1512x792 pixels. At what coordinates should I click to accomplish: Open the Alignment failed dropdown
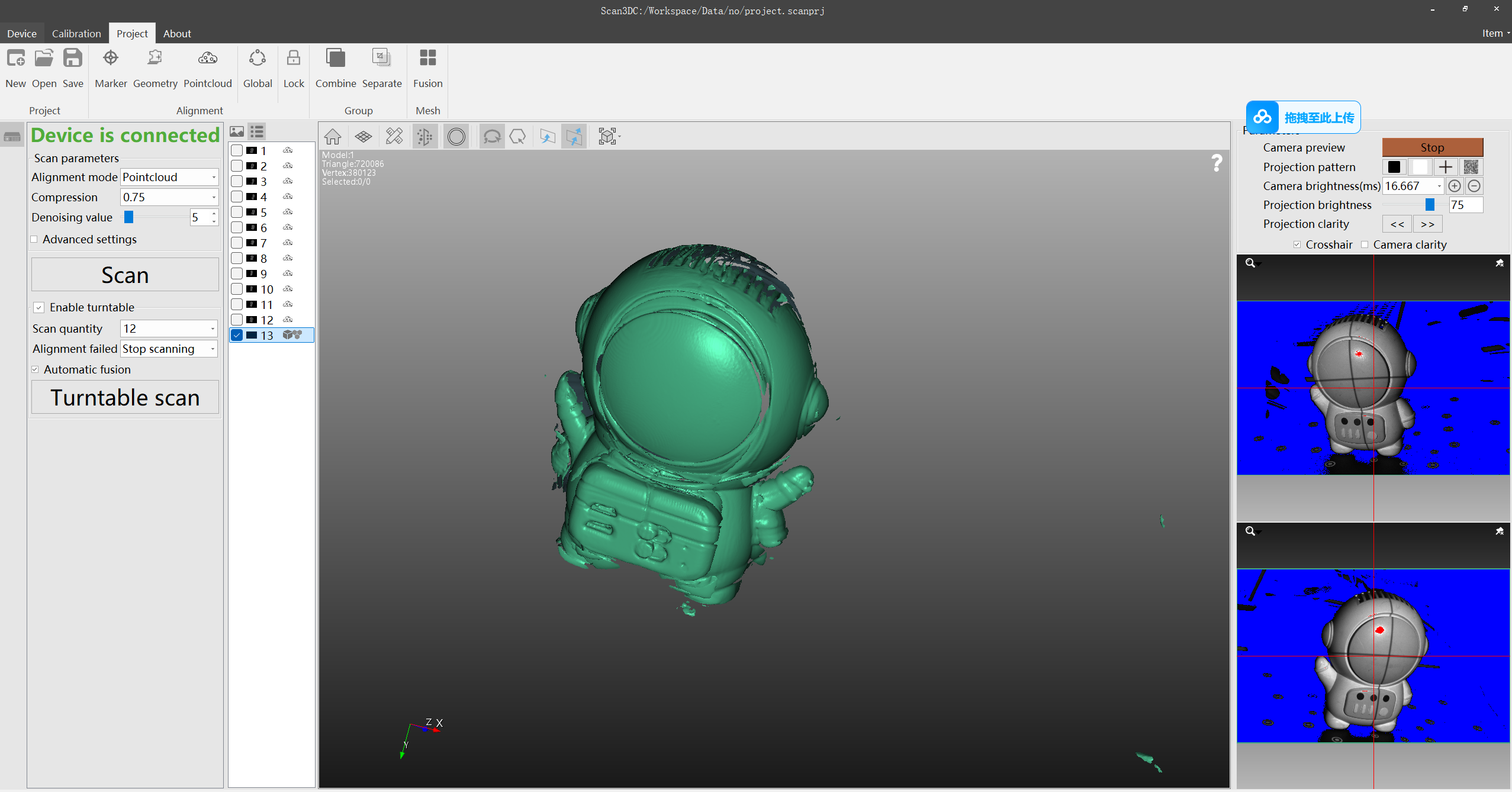tap(169, 349)
